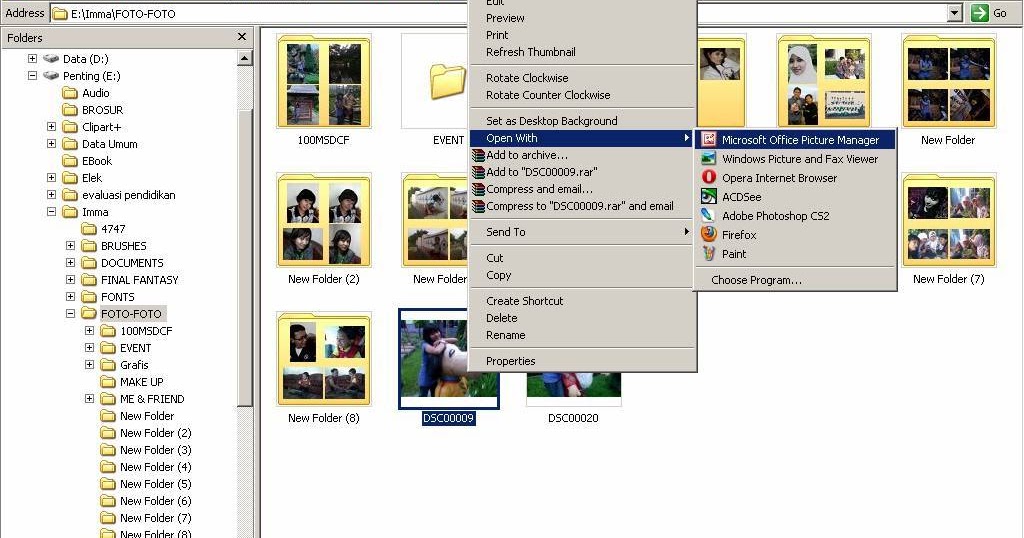The width and height of the screenshot is (1024, 538).
Task: Click Refresh Thumbnail menu entry
Action: pyautogui.click(x=581, y=52)
